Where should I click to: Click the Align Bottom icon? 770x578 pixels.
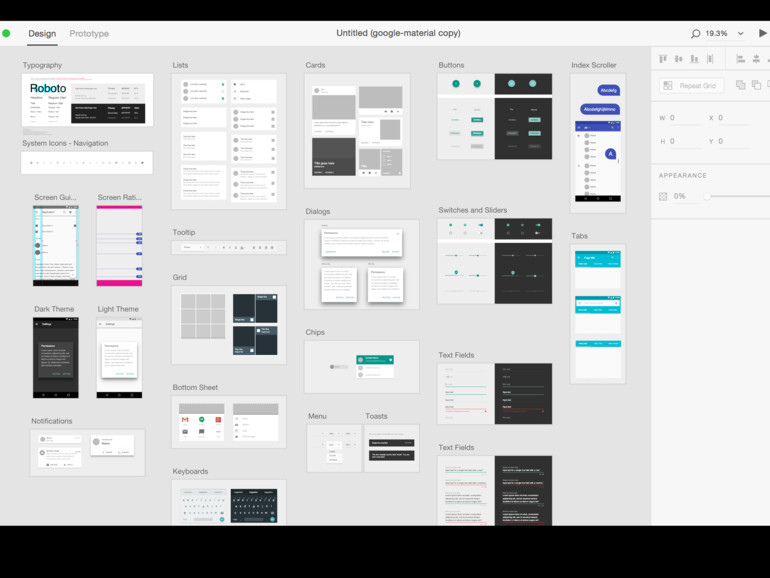click(694, 59)
